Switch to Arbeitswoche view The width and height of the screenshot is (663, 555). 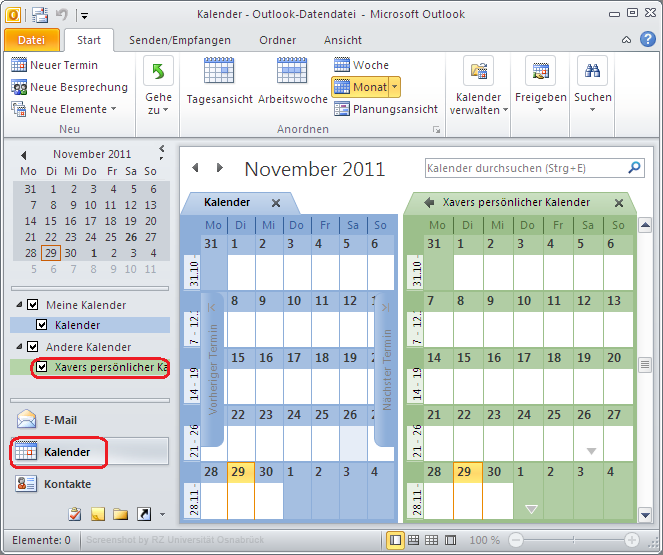(x=293, y=80)
